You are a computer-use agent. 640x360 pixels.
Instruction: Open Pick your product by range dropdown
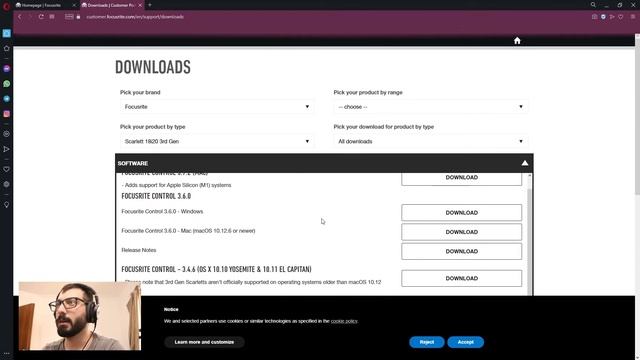(431, 107)
